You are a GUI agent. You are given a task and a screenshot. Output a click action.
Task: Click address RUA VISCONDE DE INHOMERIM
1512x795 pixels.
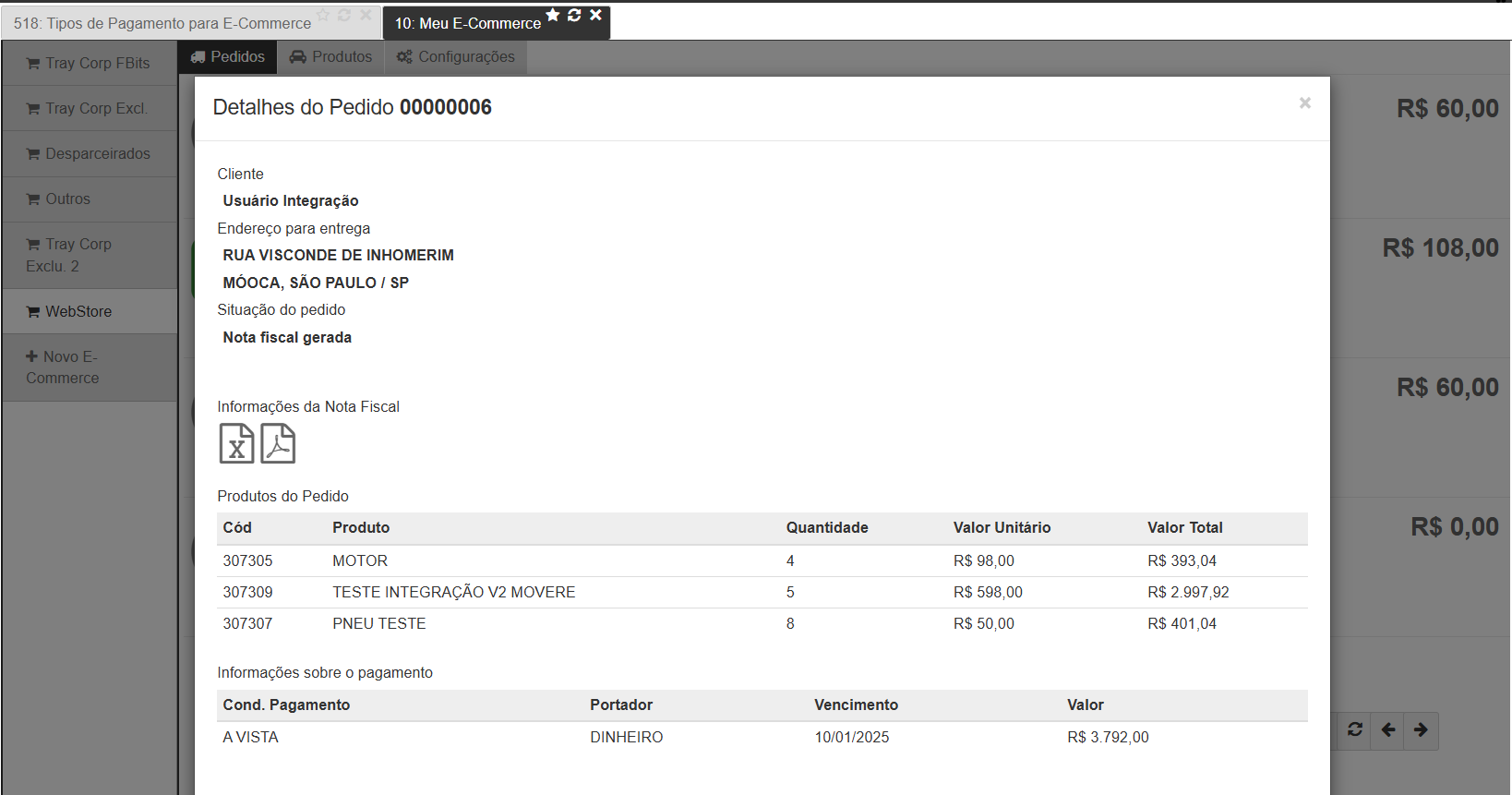[x=338, y=255]
